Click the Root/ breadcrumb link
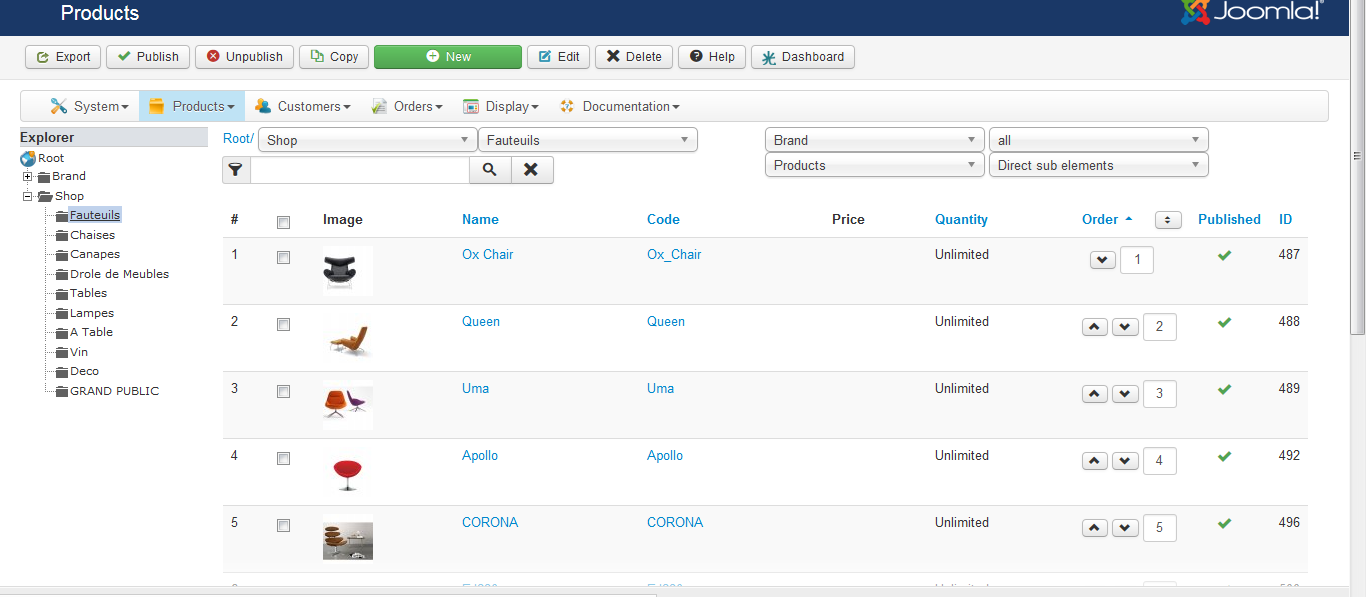Screen dimensions: 1366x597 tap(238, 139)
